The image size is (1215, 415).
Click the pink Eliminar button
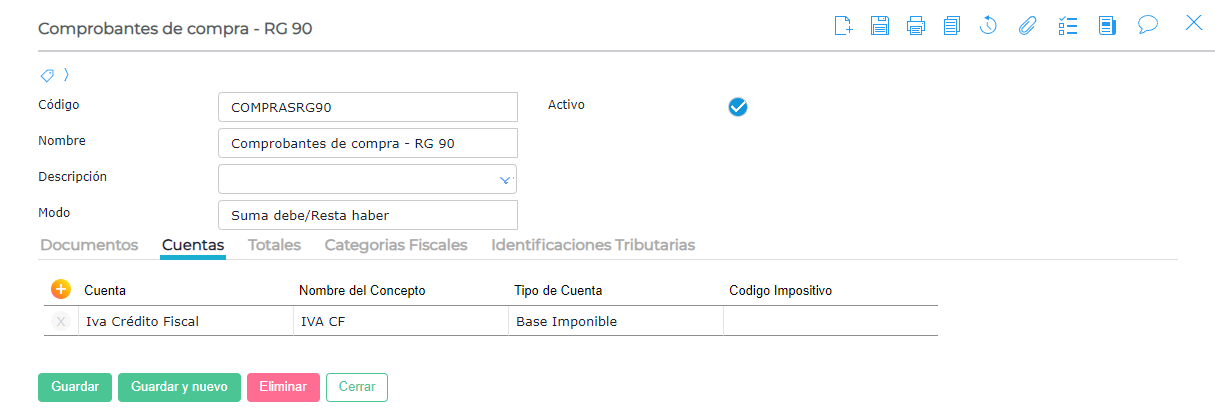pos(283,387)
